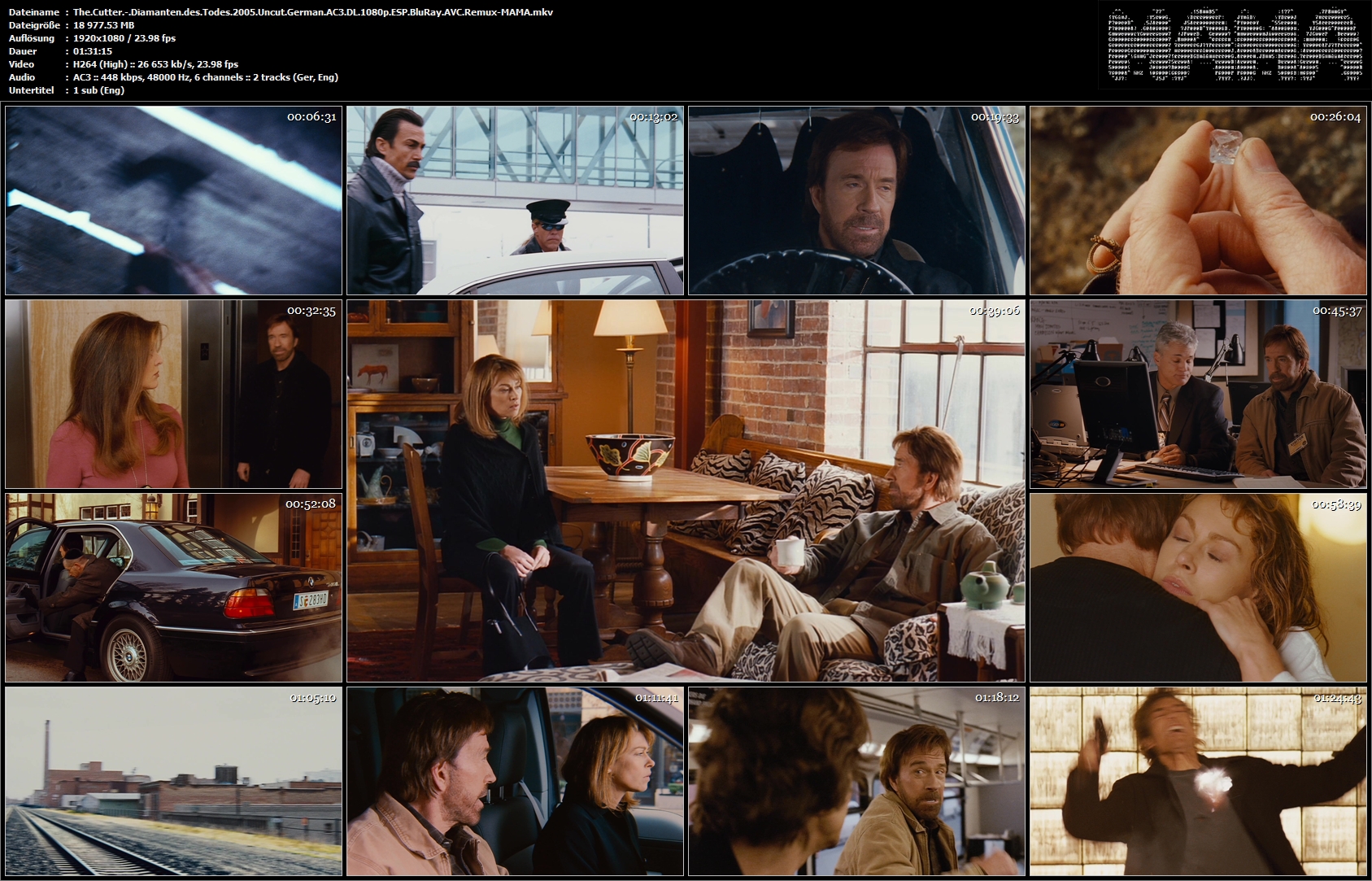Select the file size value 18 977.53 MB

104,25
